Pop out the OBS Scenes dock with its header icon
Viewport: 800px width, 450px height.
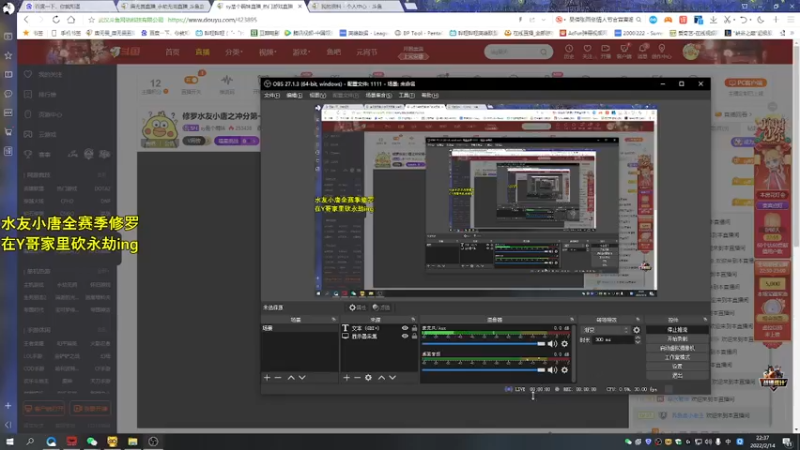(x=334, y=320)
